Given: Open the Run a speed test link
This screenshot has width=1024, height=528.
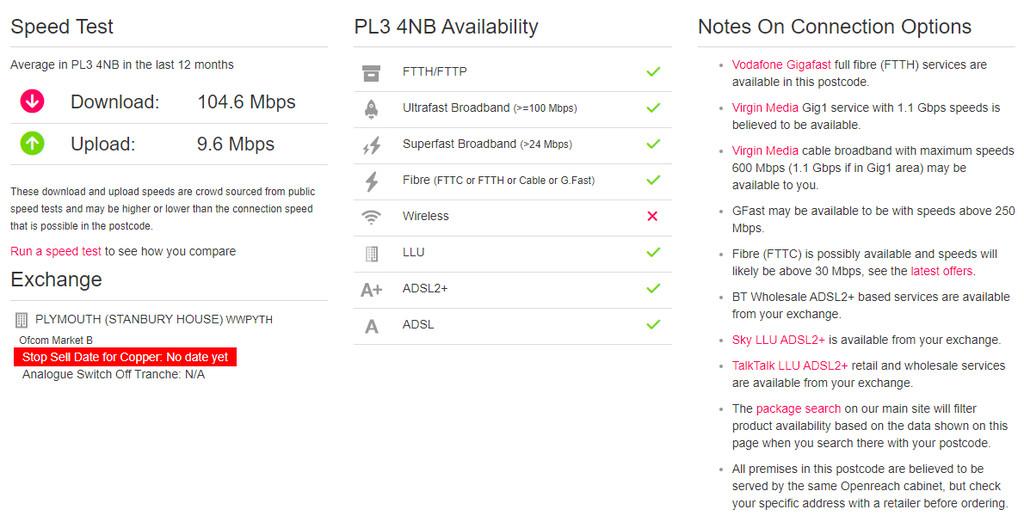Looking at the screenshot, I should [56, 252].
